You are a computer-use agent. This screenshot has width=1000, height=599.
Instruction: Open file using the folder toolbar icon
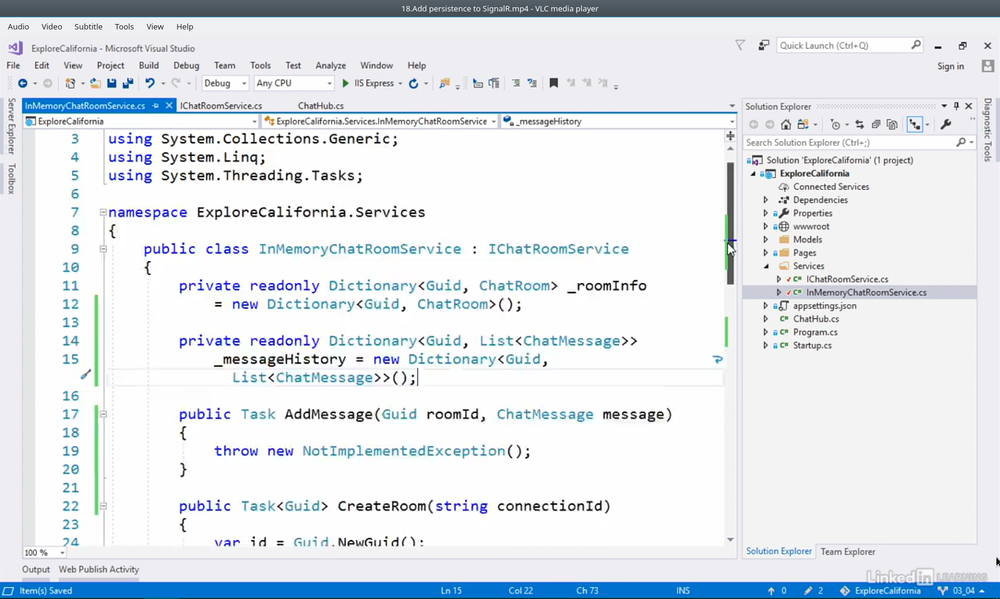click(x=95, y=84)
